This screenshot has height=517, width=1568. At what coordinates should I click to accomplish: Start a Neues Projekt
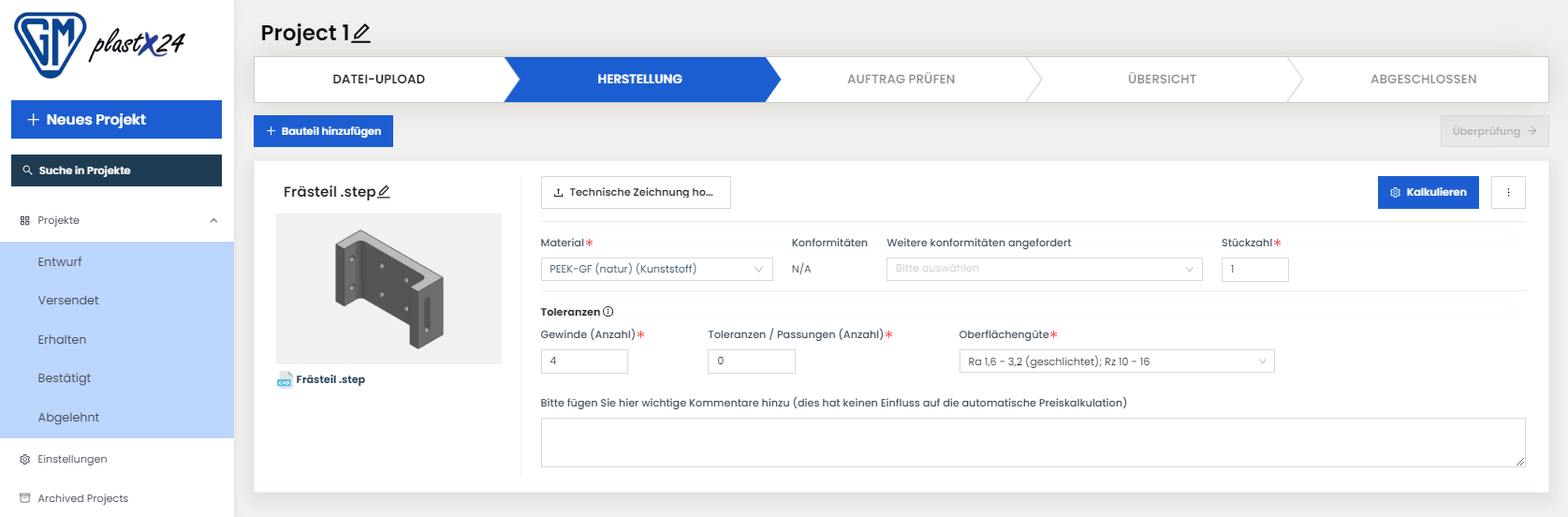tap(116, 120)
